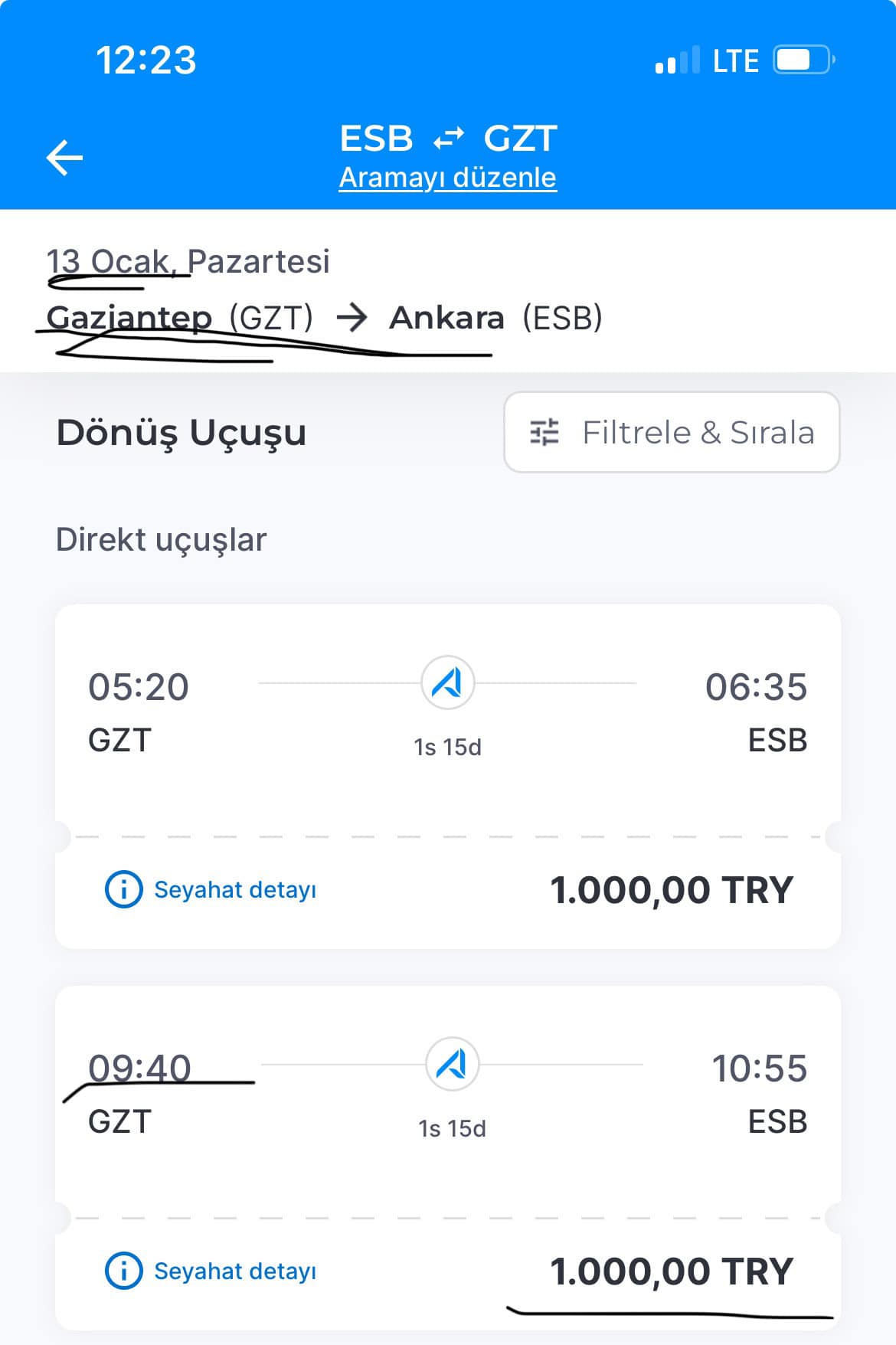Tap the Dönüş Uçuşu heading
This screenshot has height=1345, width=896.
click(x=181, y=433)
